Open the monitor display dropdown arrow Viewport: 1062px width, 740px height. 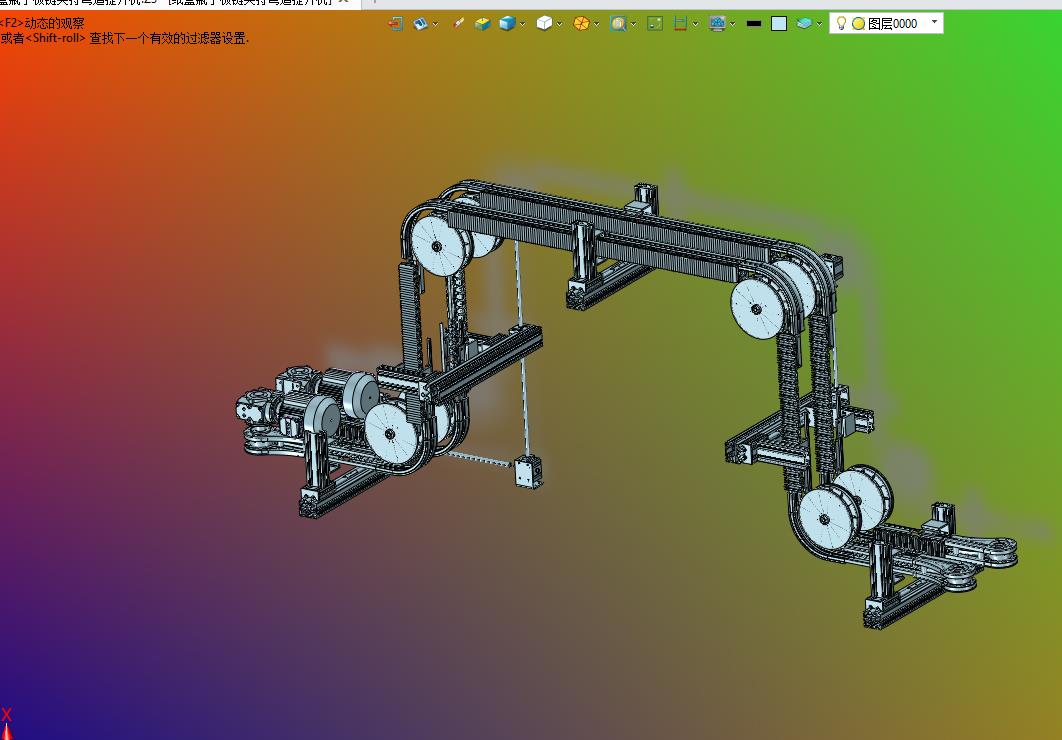coord(732,24)
